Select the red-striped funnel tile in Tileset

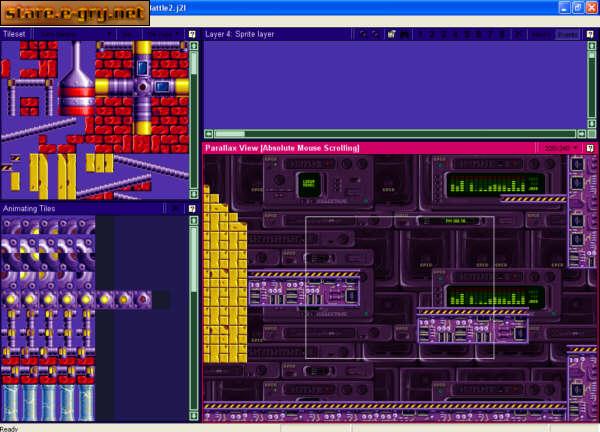click(77, 80)
